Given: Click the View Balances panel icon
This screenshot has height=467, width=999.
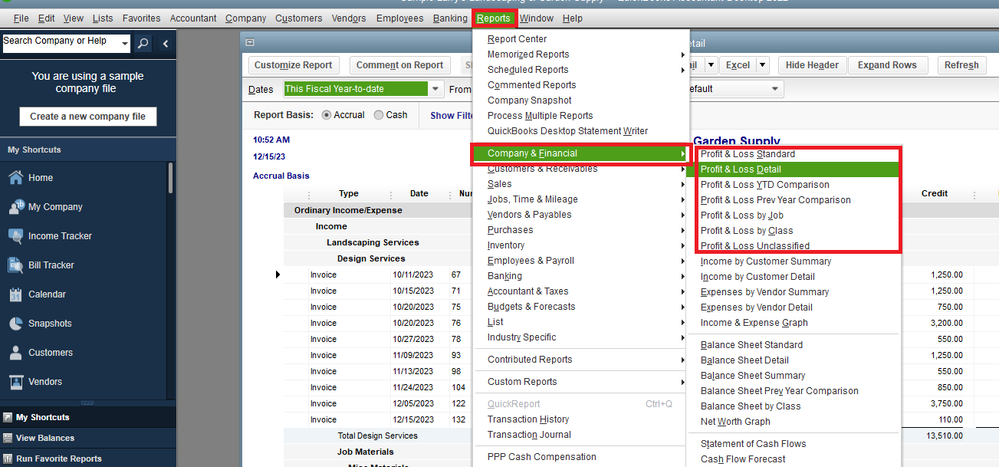Looking at the screenshot, I should (x=8, y=438).
